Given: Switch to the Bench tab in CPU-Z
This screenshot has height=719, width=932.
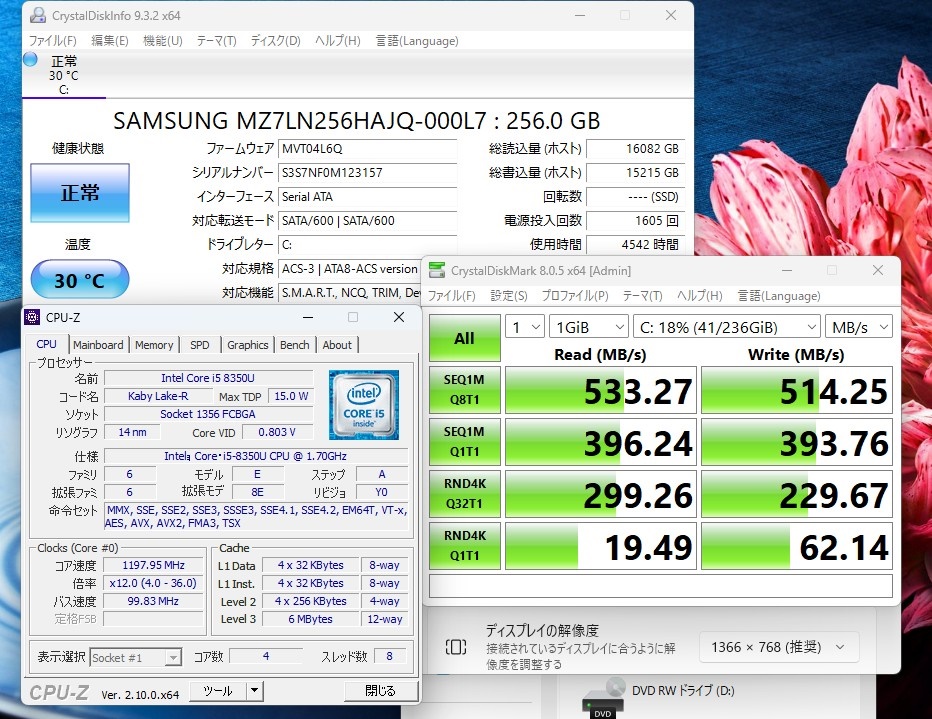Looking at the screenshot, I should [294, 345].
